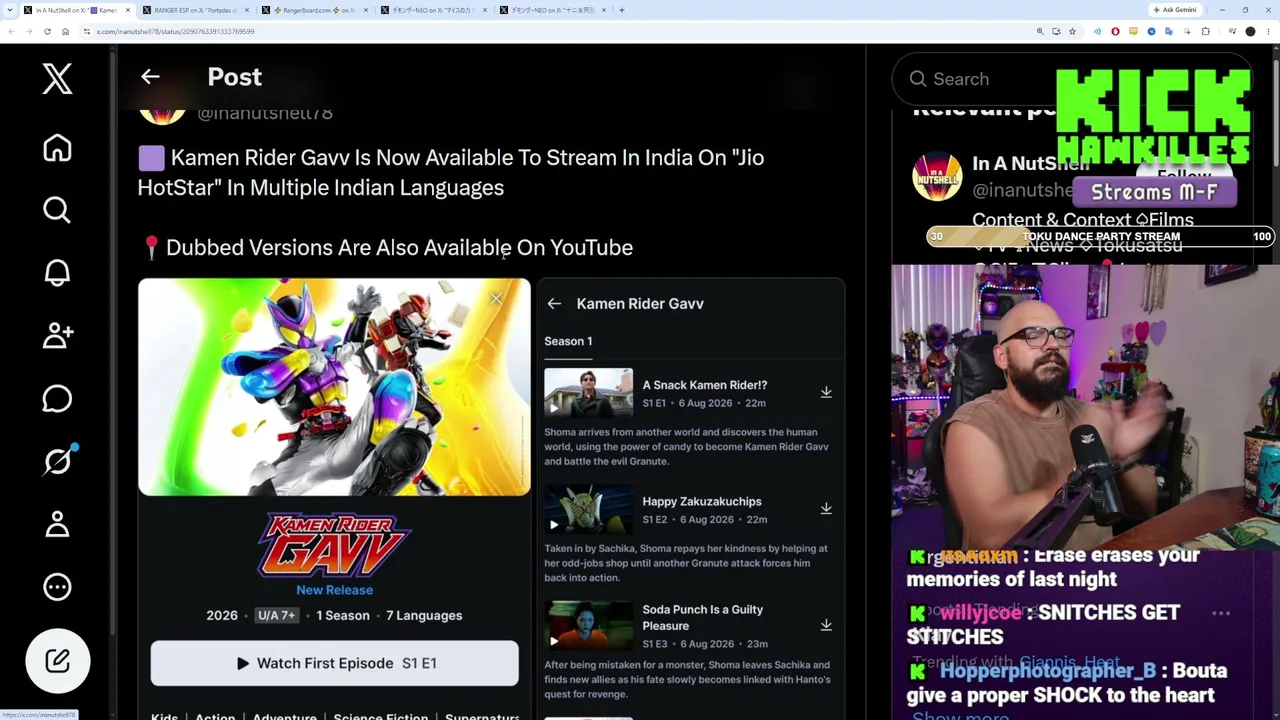Go back from the Post view

tap(150, 77)
